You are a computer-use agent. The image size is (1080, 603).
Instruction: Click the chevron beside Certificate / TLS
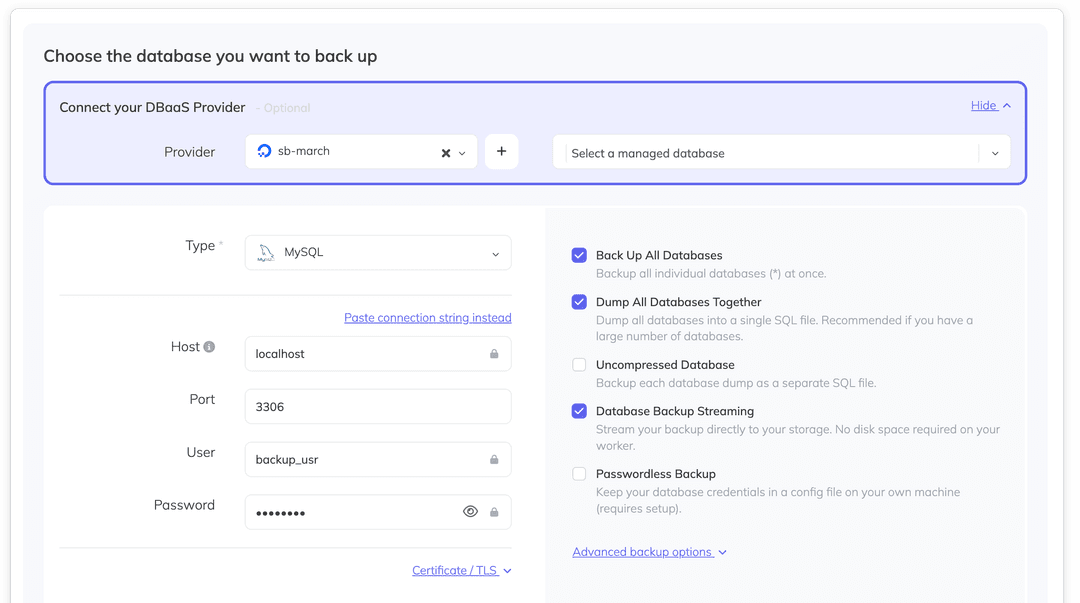pyautogui.click(x=508, y=571)
